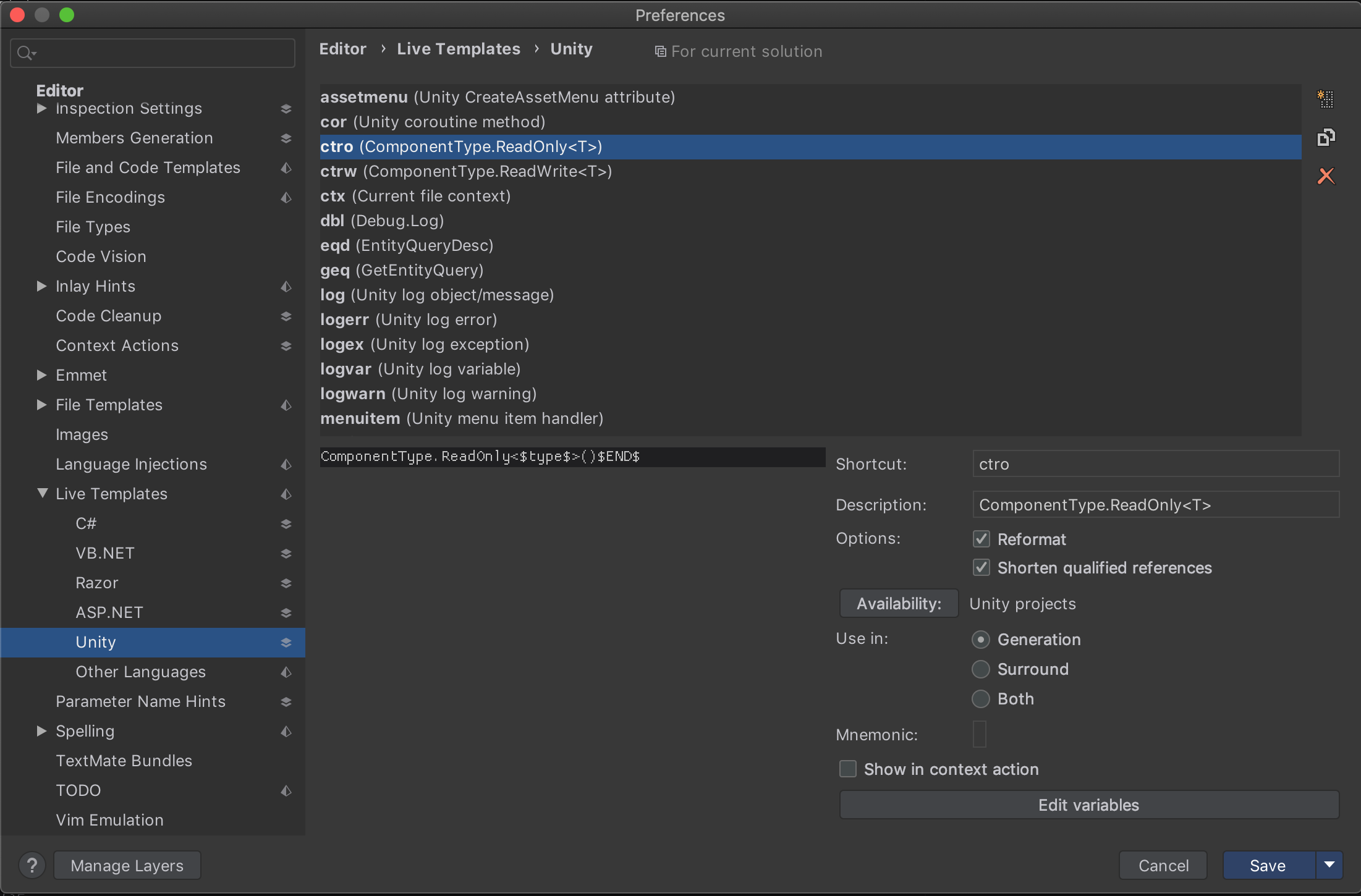Select the Surround radio button

[x=981, y=668]
